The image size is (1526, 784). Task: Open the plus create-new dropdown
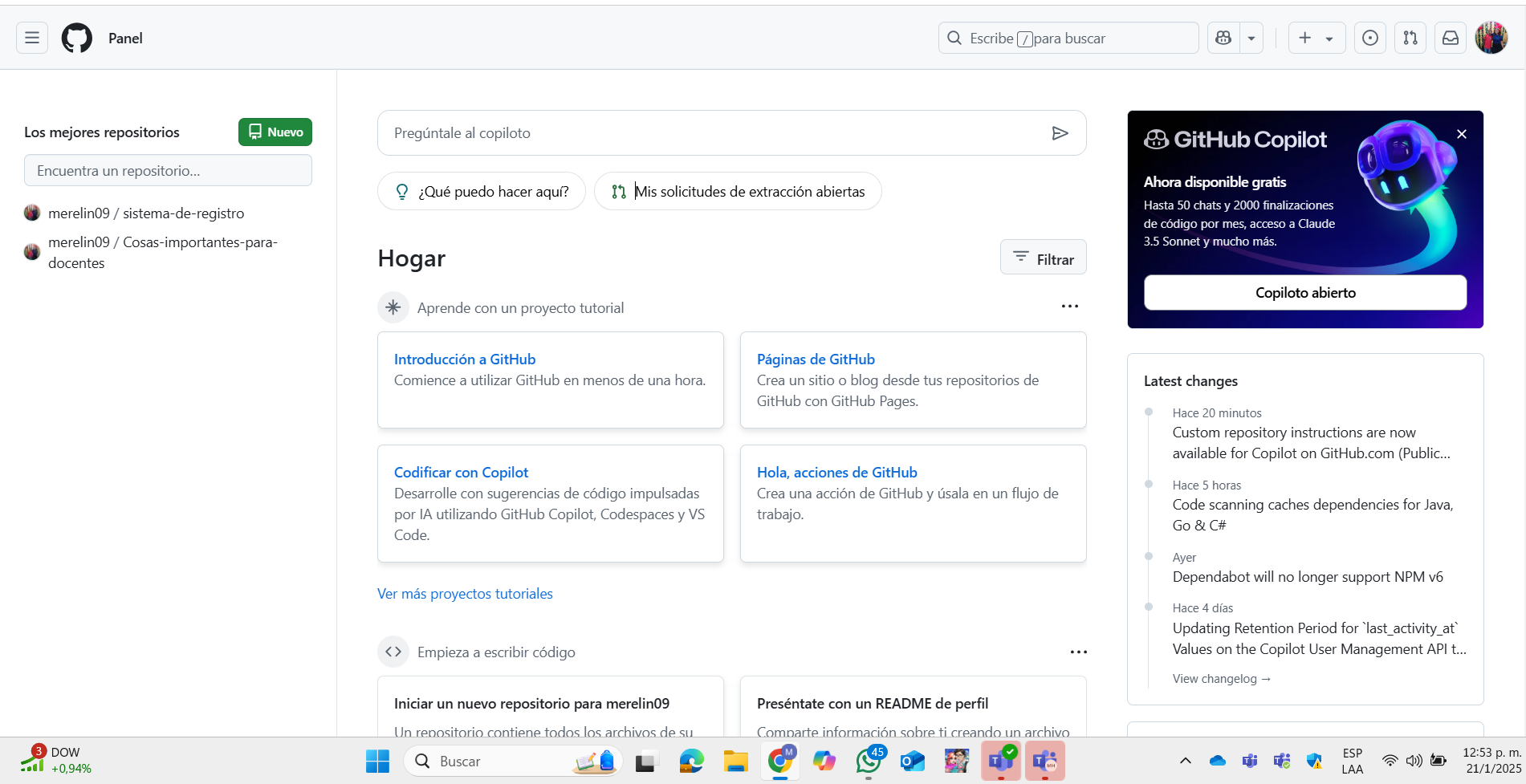click(x=1316, y=38)
